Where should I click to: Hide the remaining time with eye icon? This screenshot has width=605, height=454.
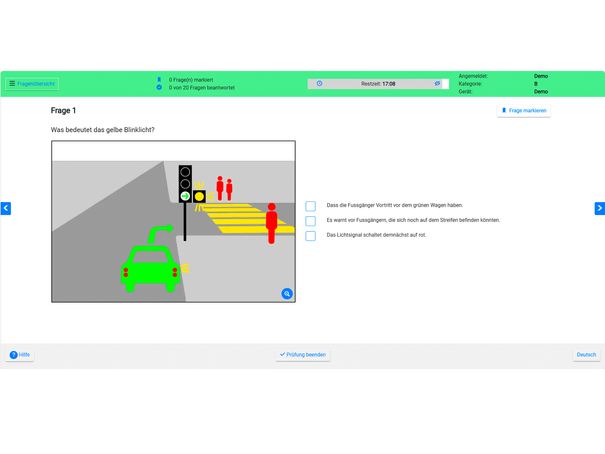(x=437, y=83)
